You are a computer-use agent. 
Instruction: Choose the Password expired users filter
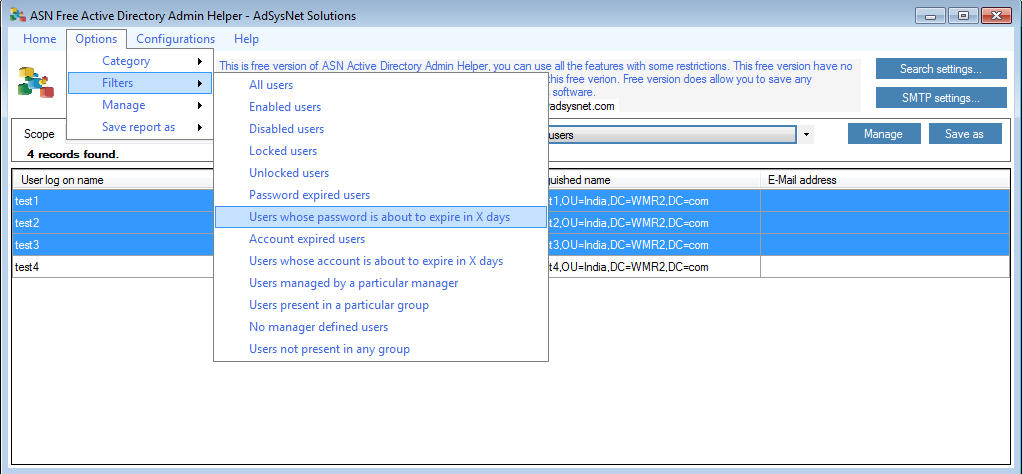click(381, 195)
